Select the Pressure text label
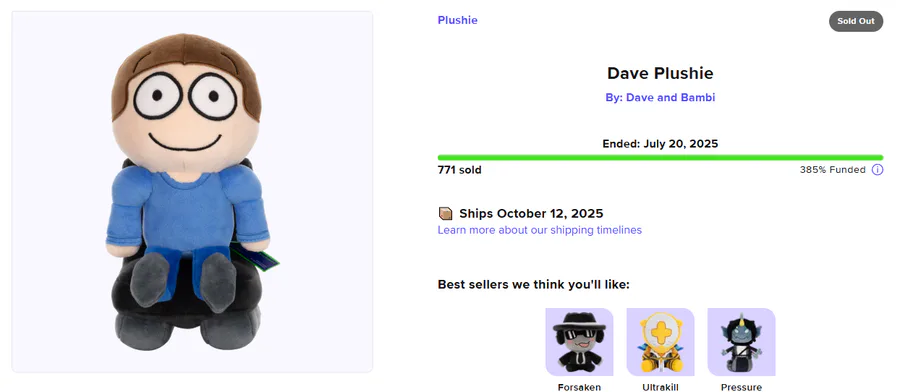Screen dimensions: 900x392 (x=741, y=387)
